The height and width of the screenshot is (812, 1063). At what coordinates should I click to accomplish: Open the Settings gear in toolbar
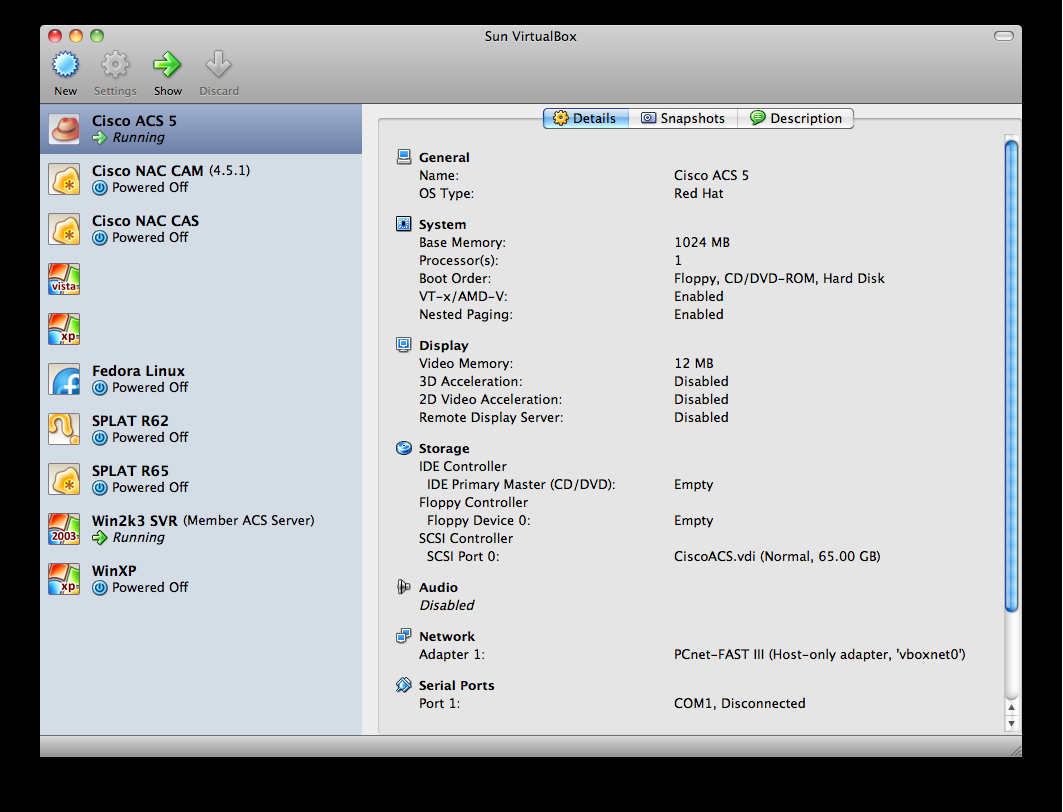pos(115,66)
